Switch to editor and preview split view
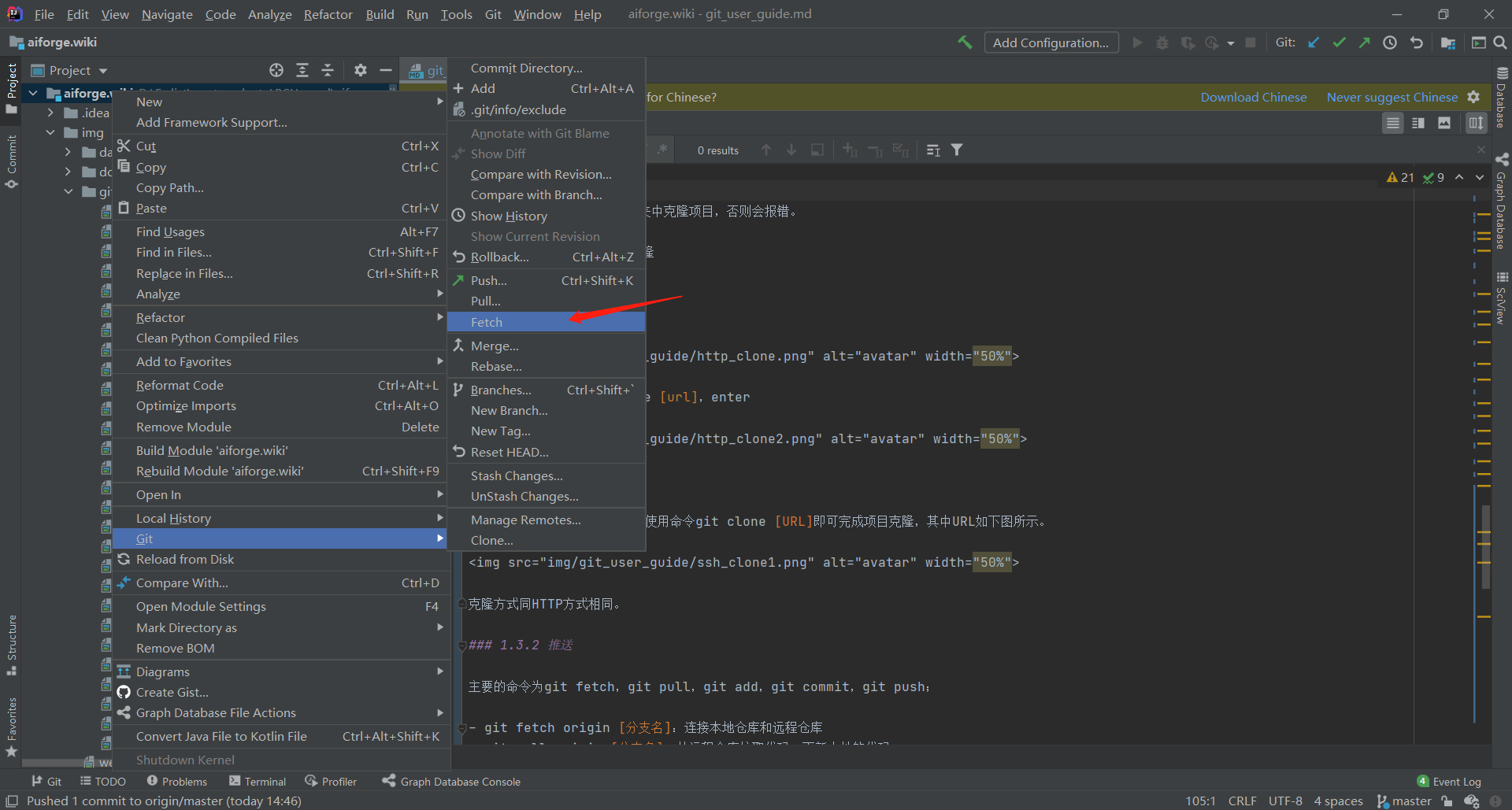This screenshot has width=1512, height=810. (1418, 123)
